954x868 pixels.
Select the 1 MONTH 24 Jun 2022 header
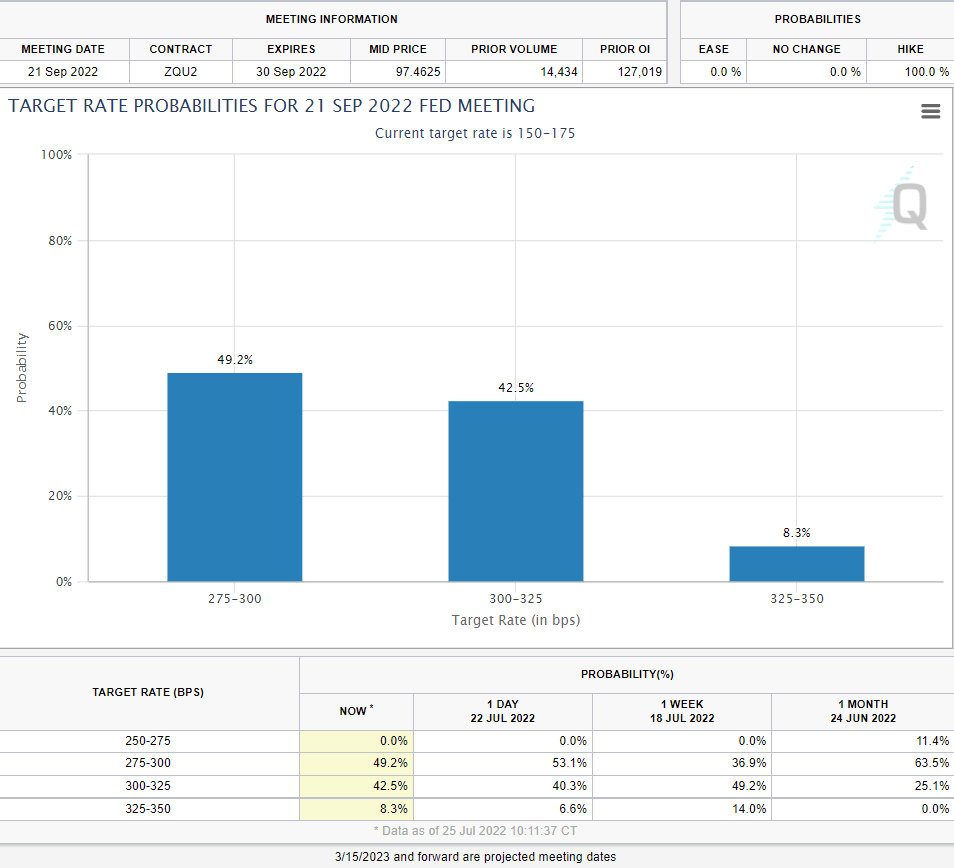pyautogui.click(x=862, y=711)
